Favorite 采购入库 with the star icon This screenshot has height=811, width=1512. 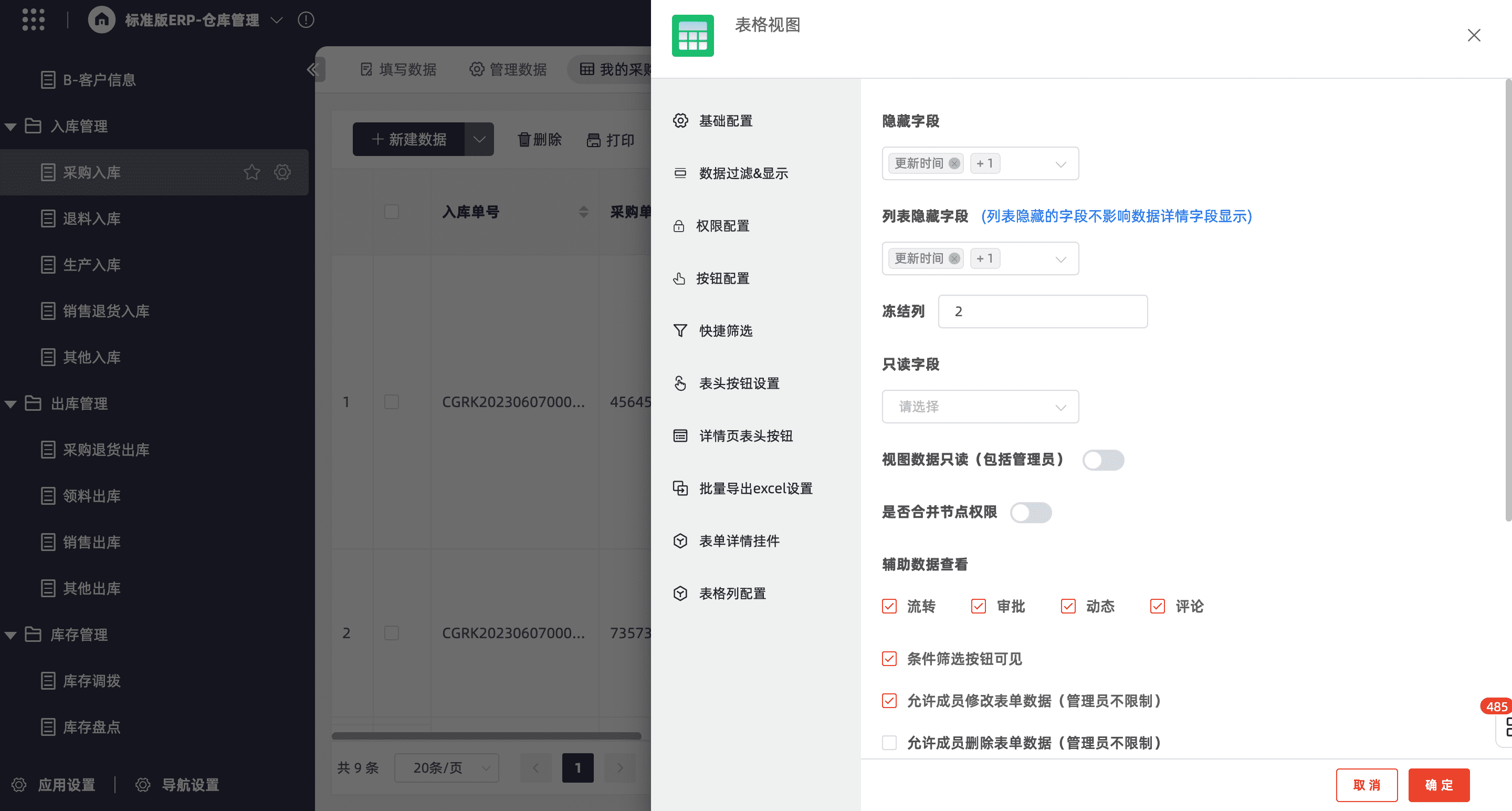pyautogui.click(x=252, y=172)
